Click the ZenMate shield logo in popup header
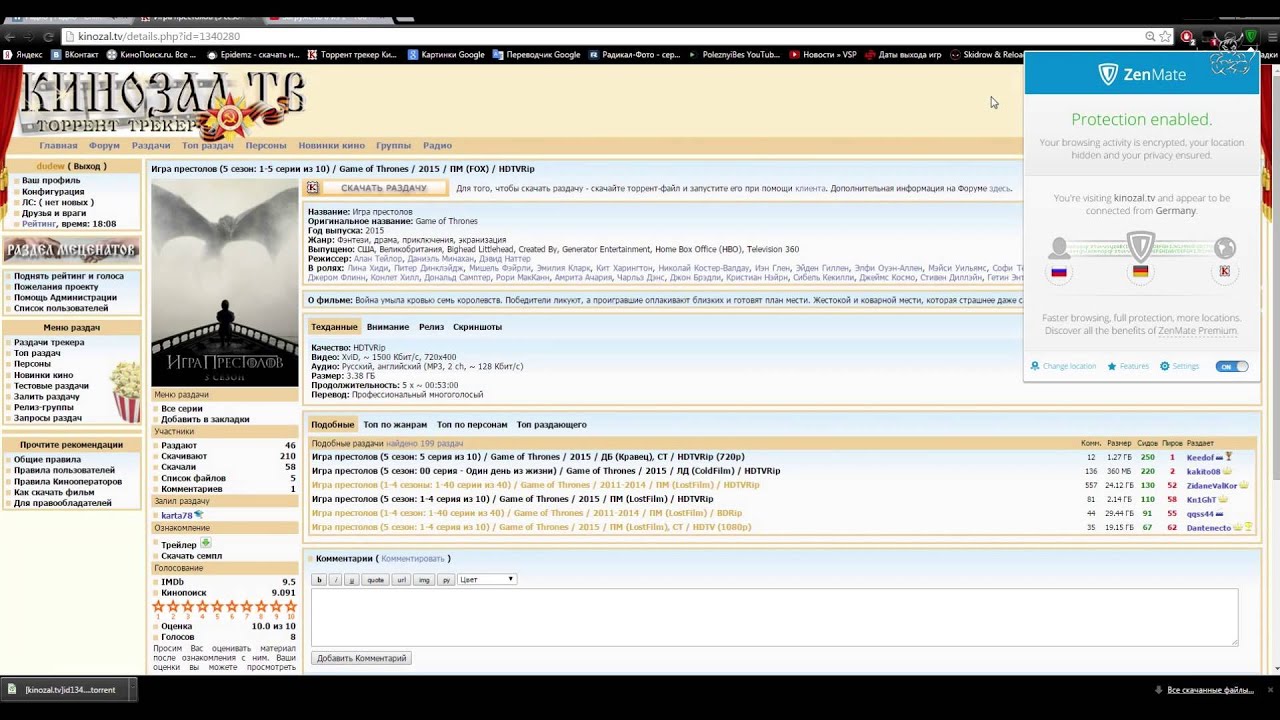Image resolution: width=1280 pixels, height=720 pixels. [x=1108, y=74]
